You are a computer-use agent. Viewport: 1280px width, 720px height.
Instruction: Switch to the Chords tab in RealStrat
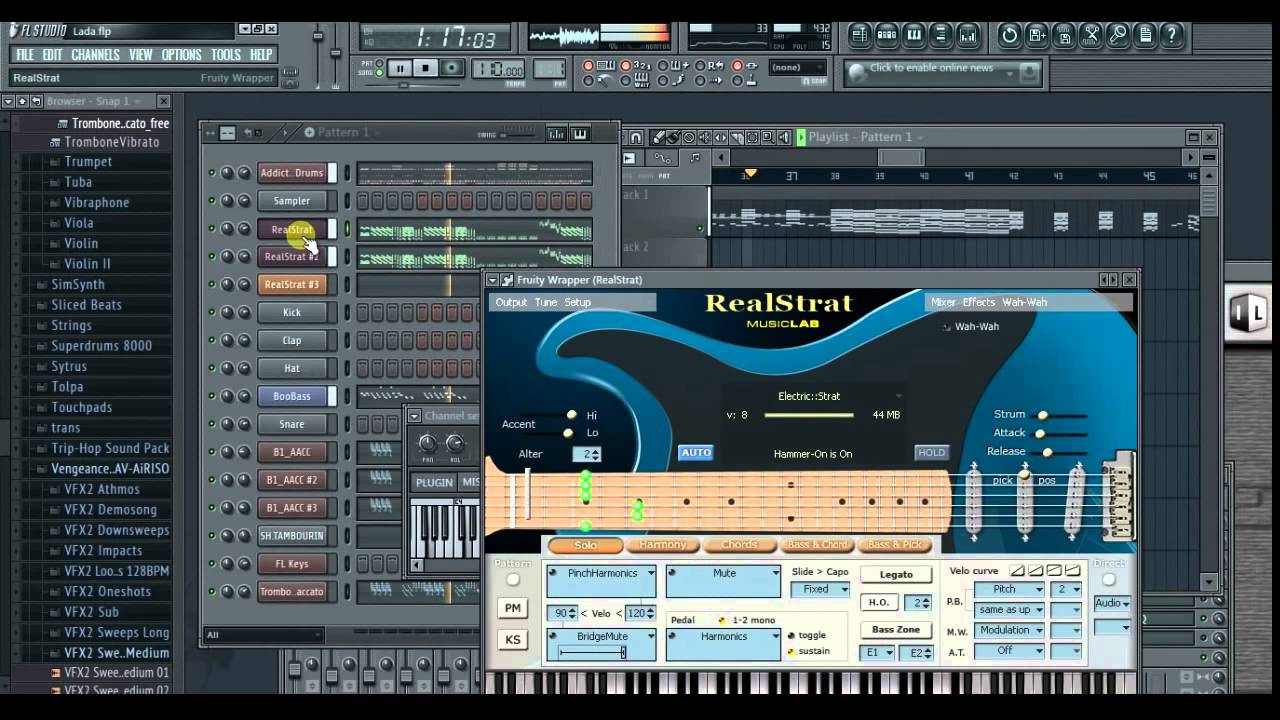(739, 545)
